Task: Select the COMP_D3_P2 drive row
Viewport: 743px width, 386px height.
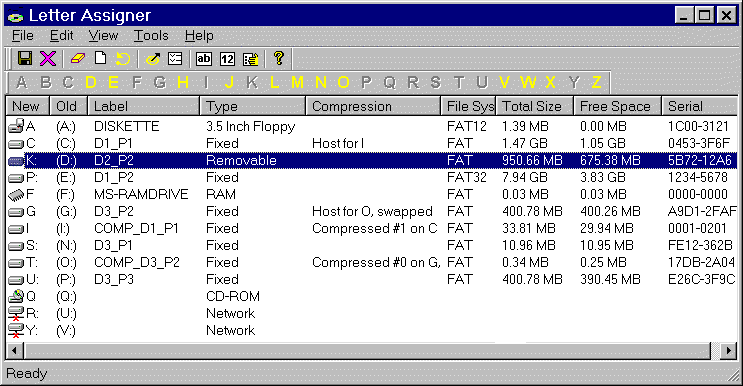Action: tap(372, 262)
